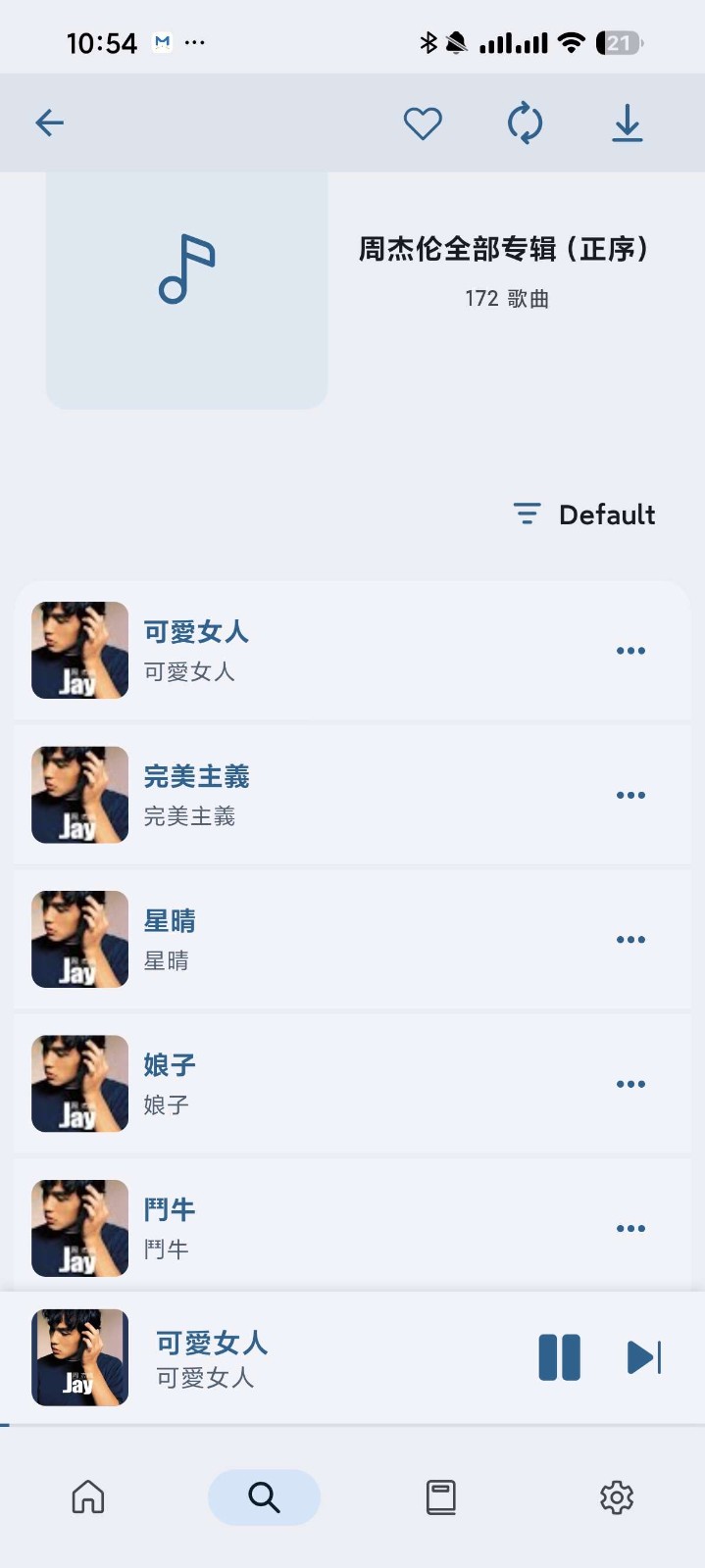Open the Default sort dropdown
The height and width of the screenshot is (1568, 705).
point(583,514)
